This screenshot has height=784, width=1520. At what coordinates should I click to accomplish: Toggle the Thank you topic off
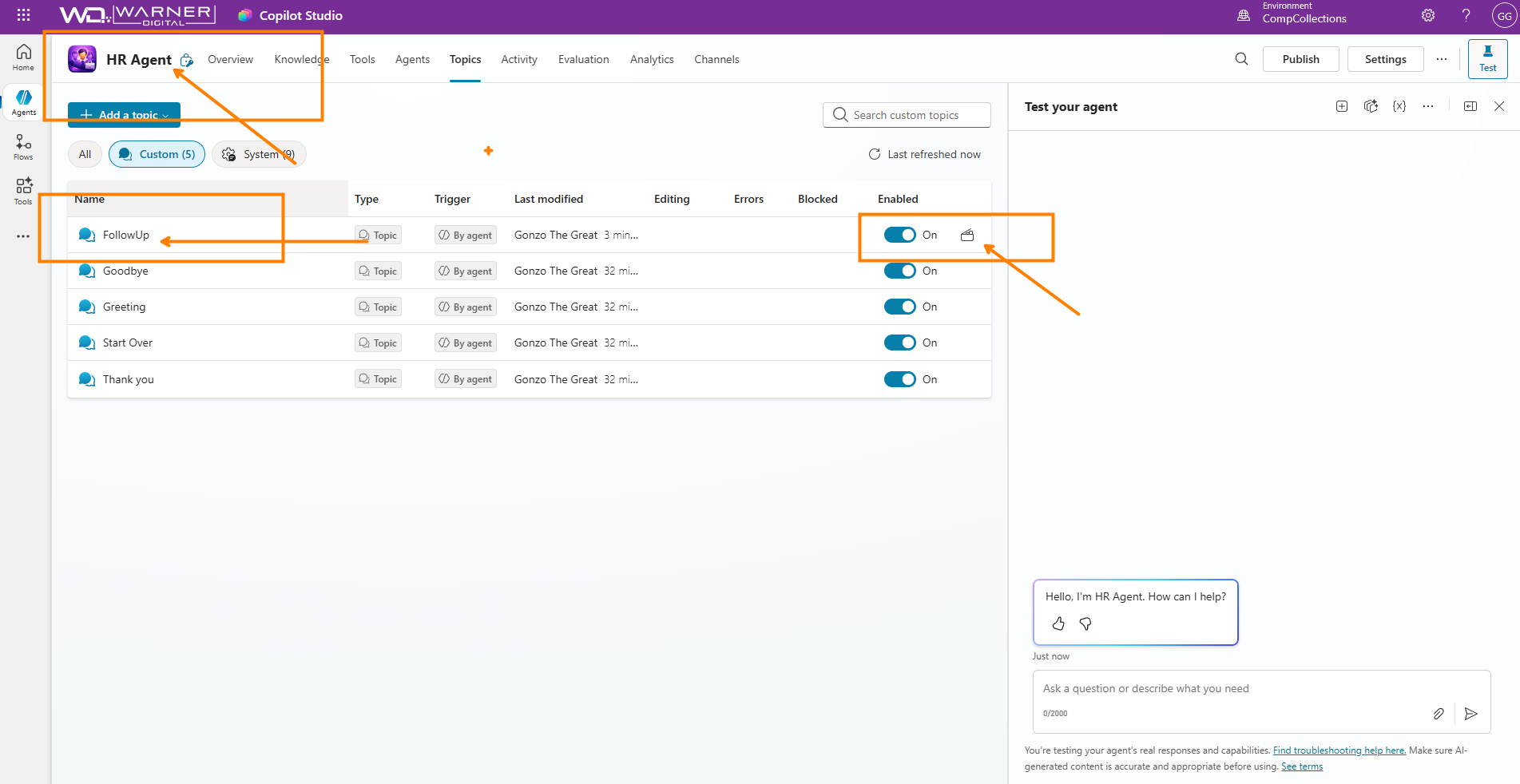coord(899,379)
